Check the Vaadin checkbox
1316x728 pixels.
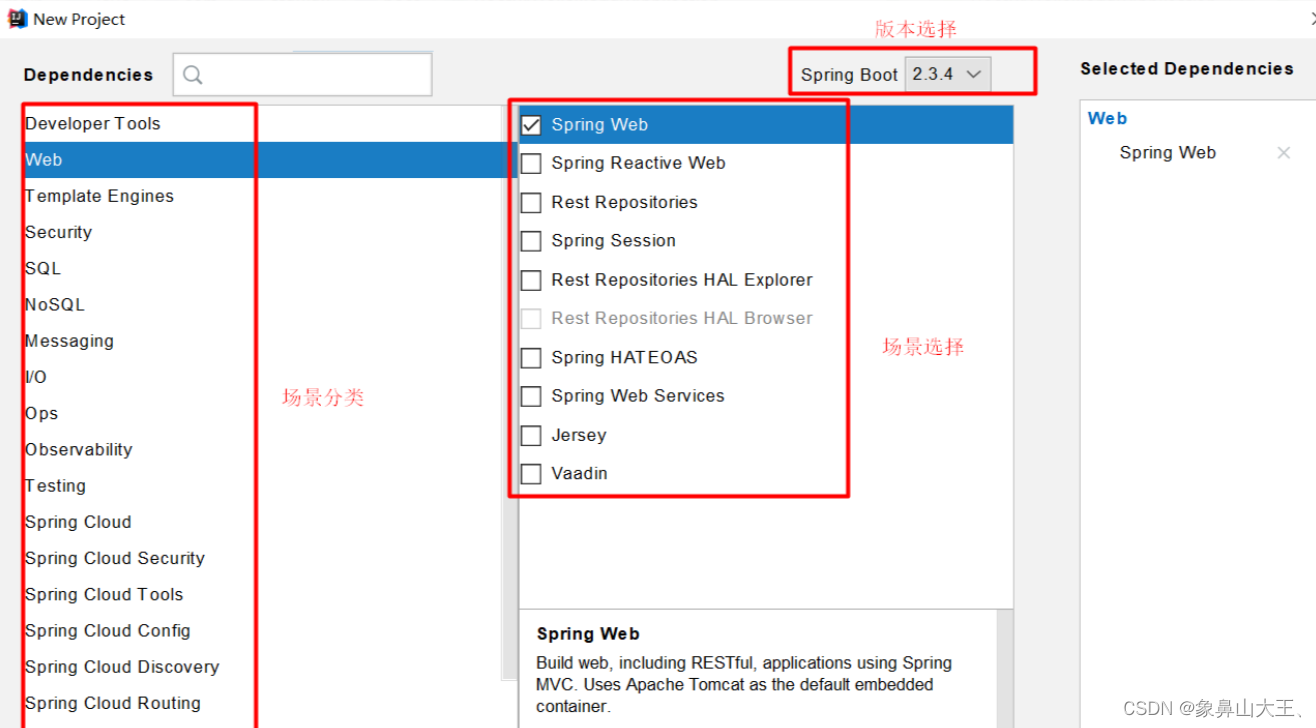pos(531,474)
